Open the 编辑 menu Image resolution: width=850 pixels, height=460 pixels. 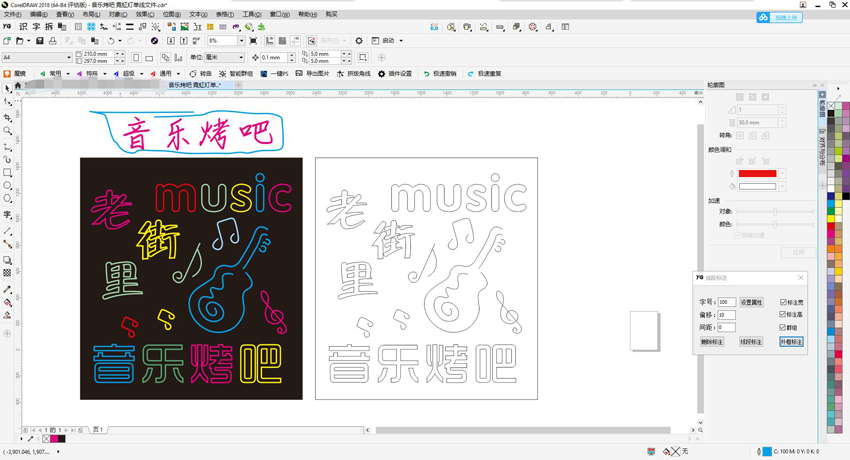coord(38,15)
